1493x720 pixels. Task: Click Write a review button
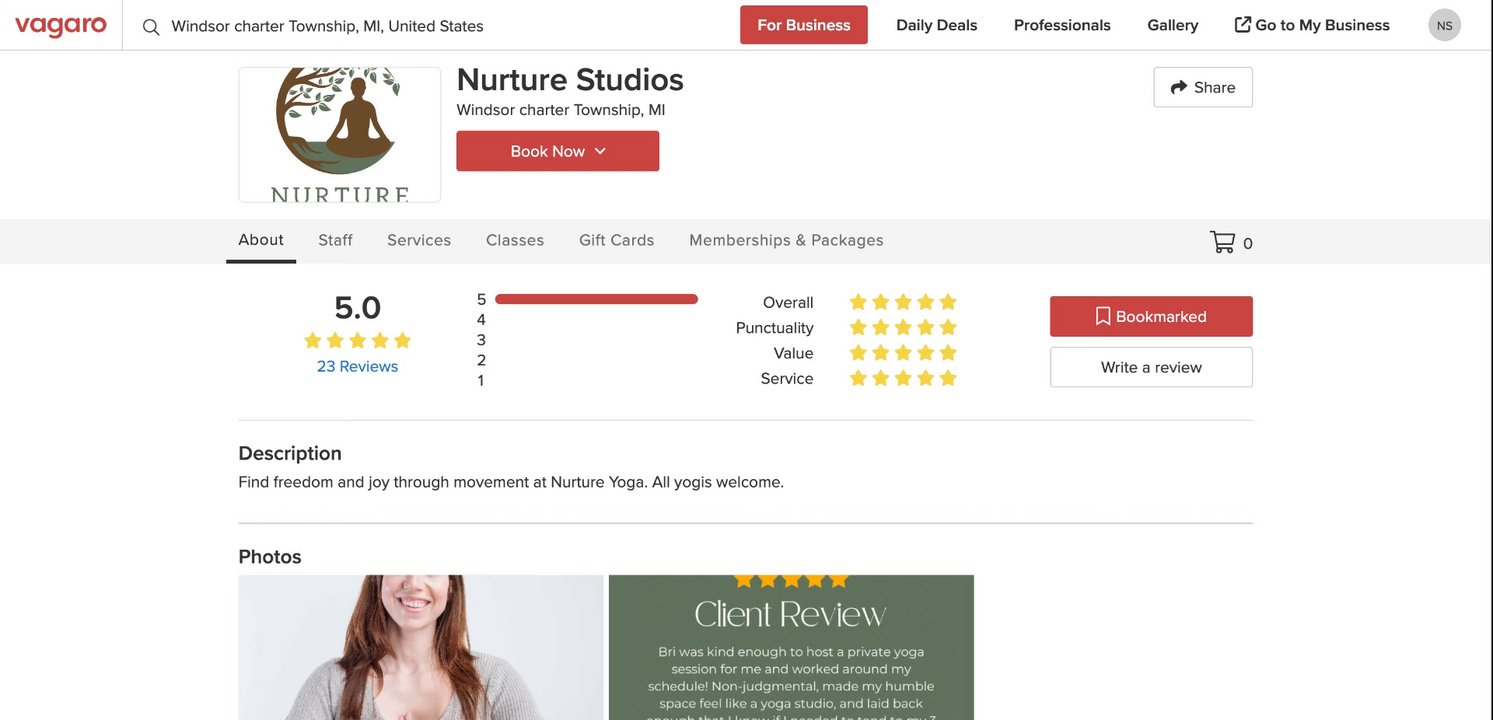click(1151, 367)
